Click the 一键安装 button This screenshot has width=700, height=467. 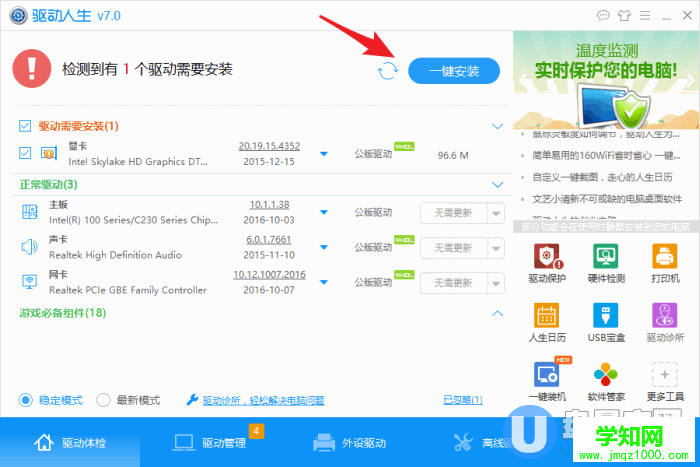454,71
